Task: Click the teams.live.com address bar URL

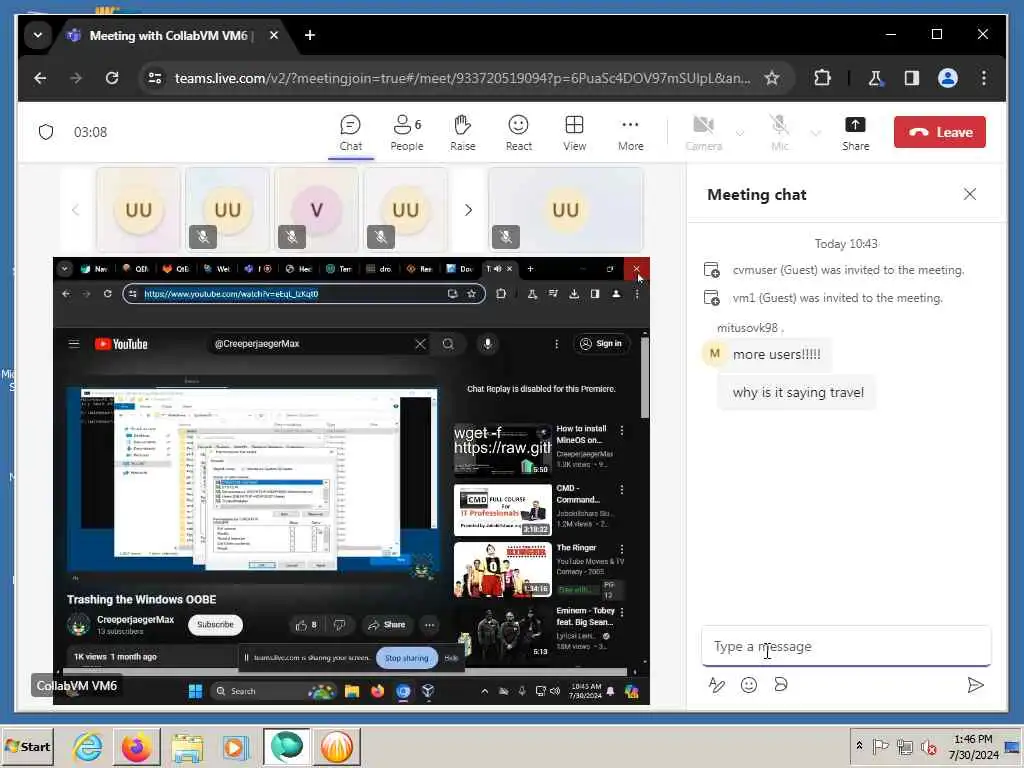Action: pos(462,78)
